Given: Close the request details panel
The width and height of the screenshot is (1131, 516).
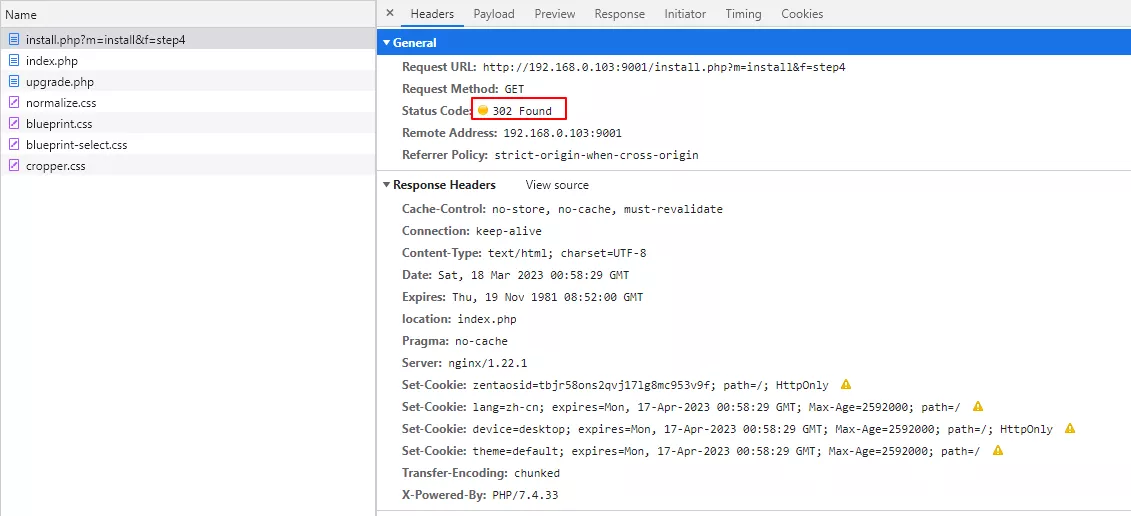Looking at the screenshot, I should (x=390, y=13).
